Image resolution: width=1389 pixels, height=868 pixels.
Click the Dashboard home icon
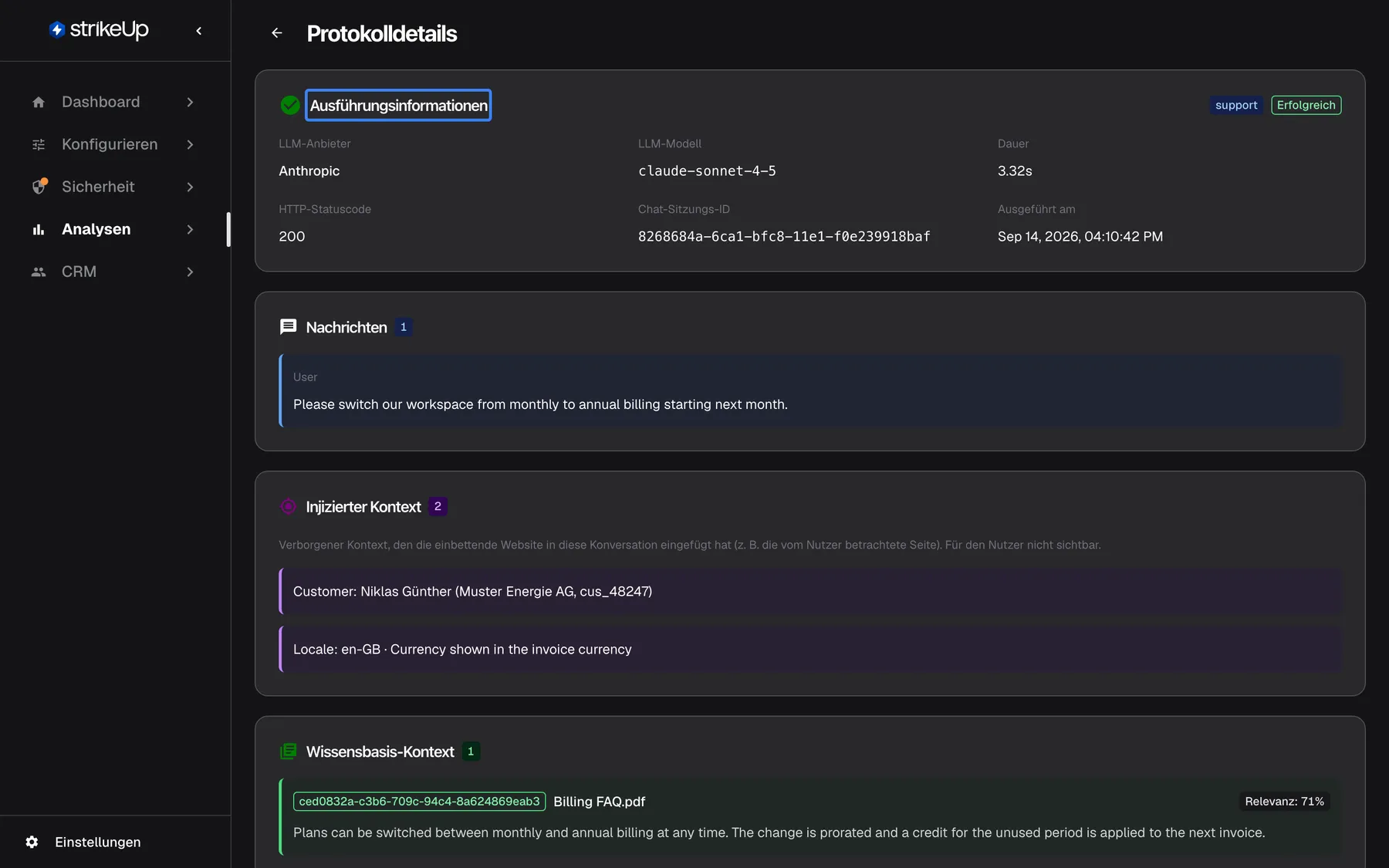(x=39, y=102)
